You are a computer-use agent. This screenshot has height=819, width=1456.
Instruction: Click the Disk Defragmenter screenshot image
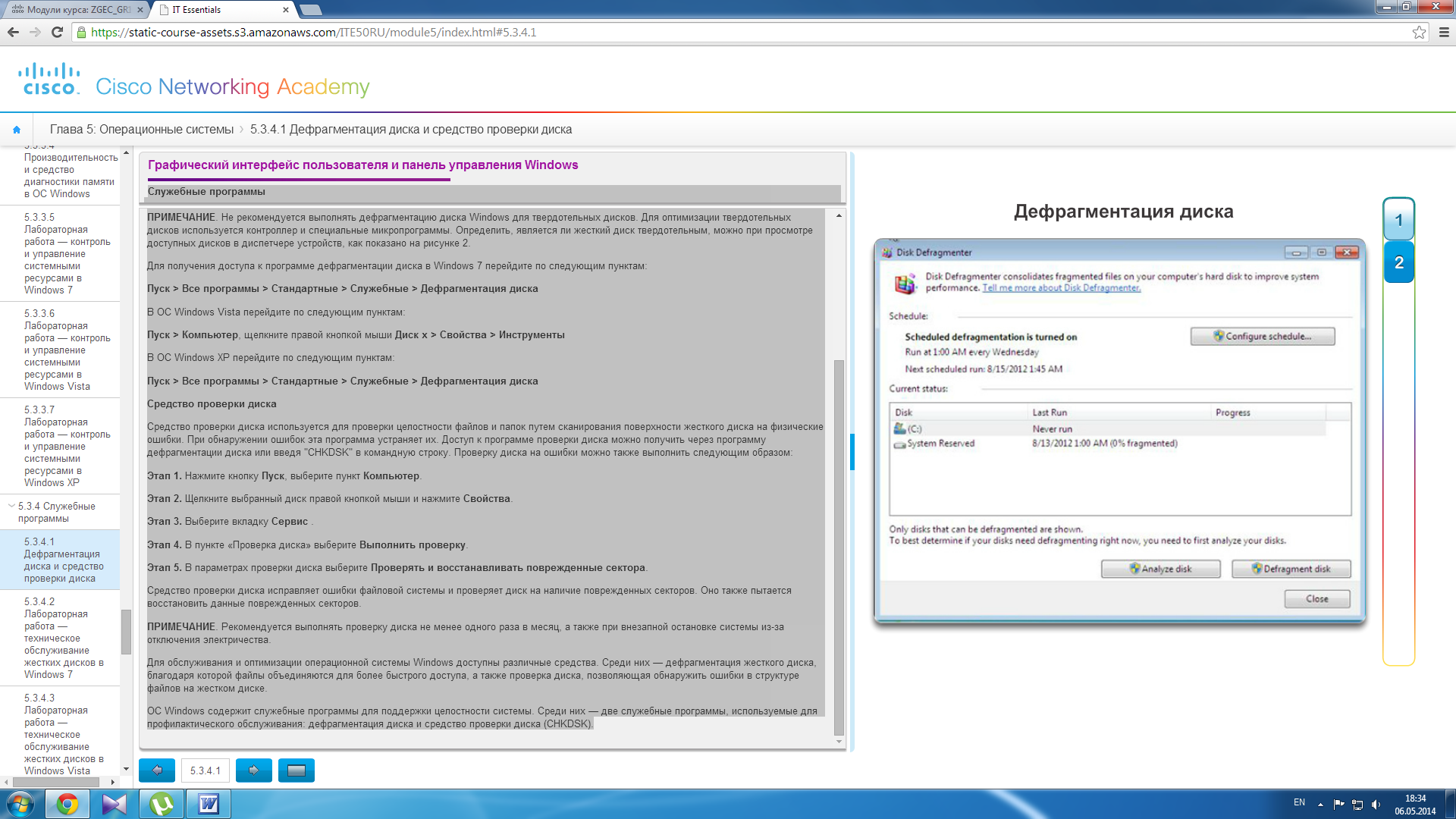coord(1120,432)
